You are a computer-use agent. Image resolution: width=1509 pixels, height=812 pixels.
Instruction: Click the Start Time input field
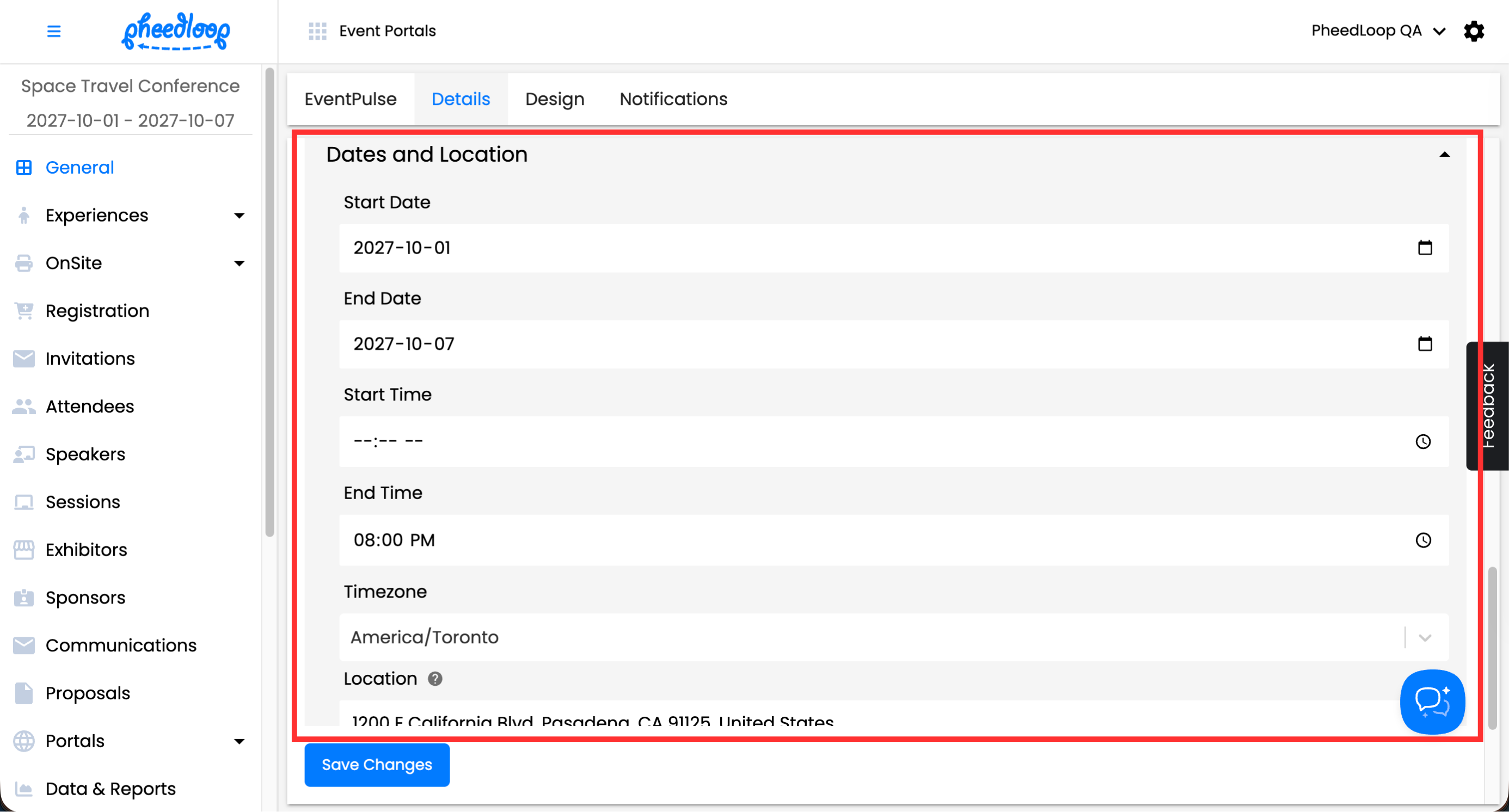(820, 441)
